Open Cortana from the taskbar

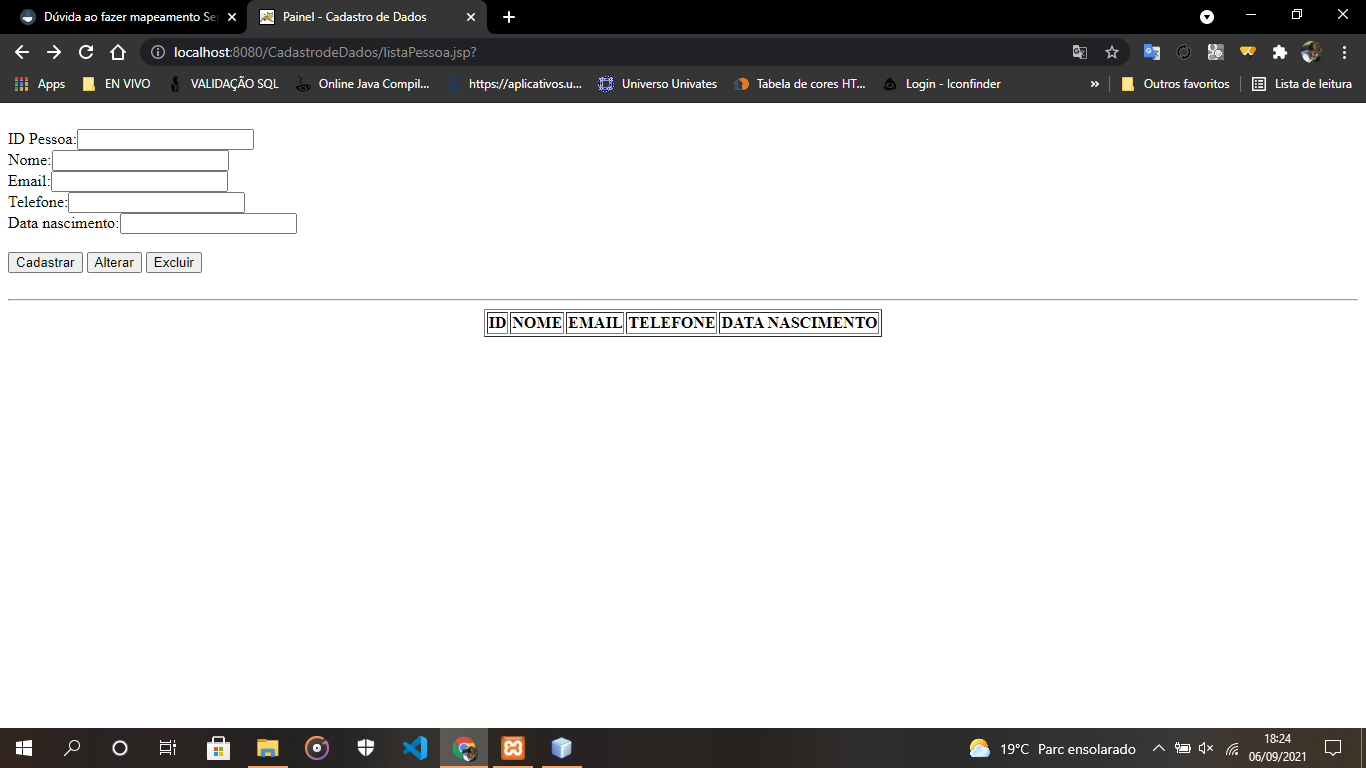coord(120,748)
